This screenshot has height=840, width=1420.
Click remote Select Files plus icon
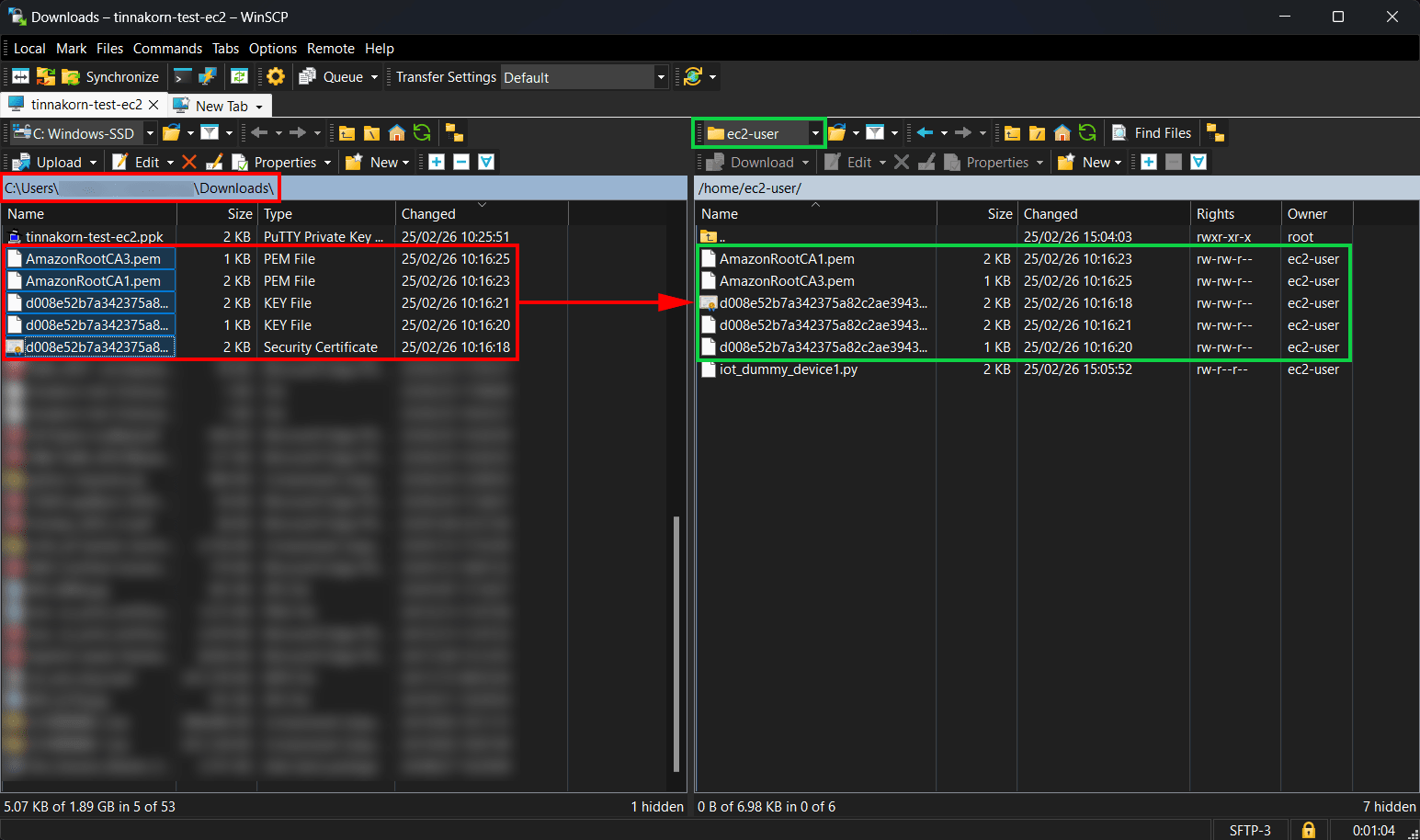(1149, 162)
